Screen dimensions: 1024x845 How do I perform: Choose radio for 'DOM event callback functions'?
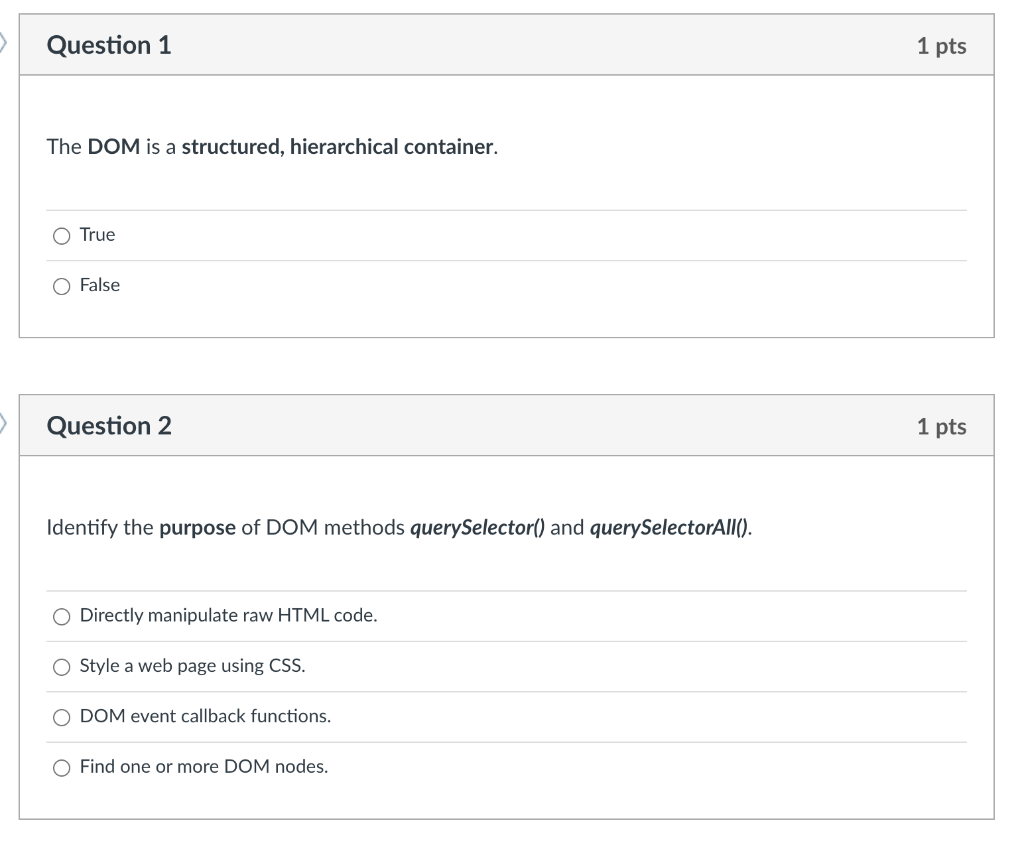tap(61, 717)
